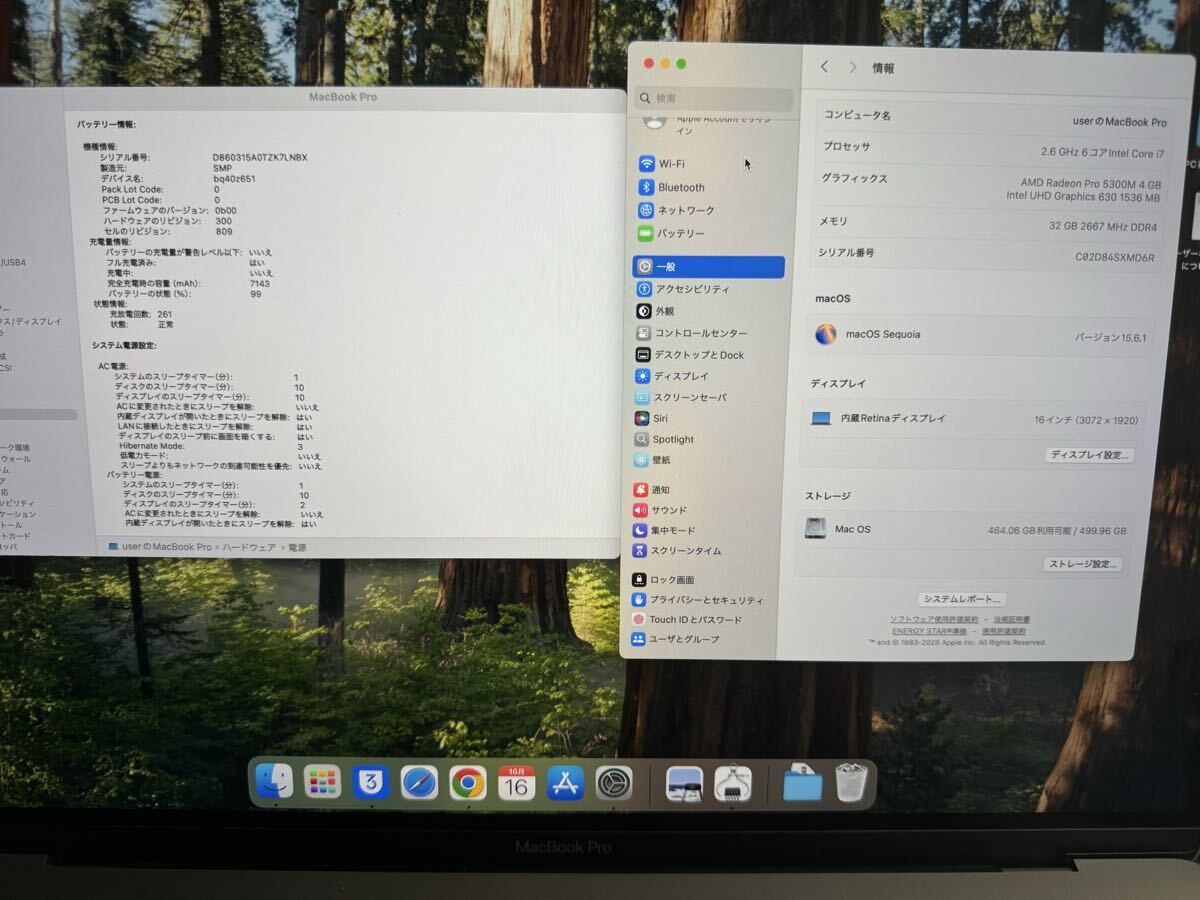Open the 法規認証 link
Screen dimensions: 1200x900
[1011, 620]
